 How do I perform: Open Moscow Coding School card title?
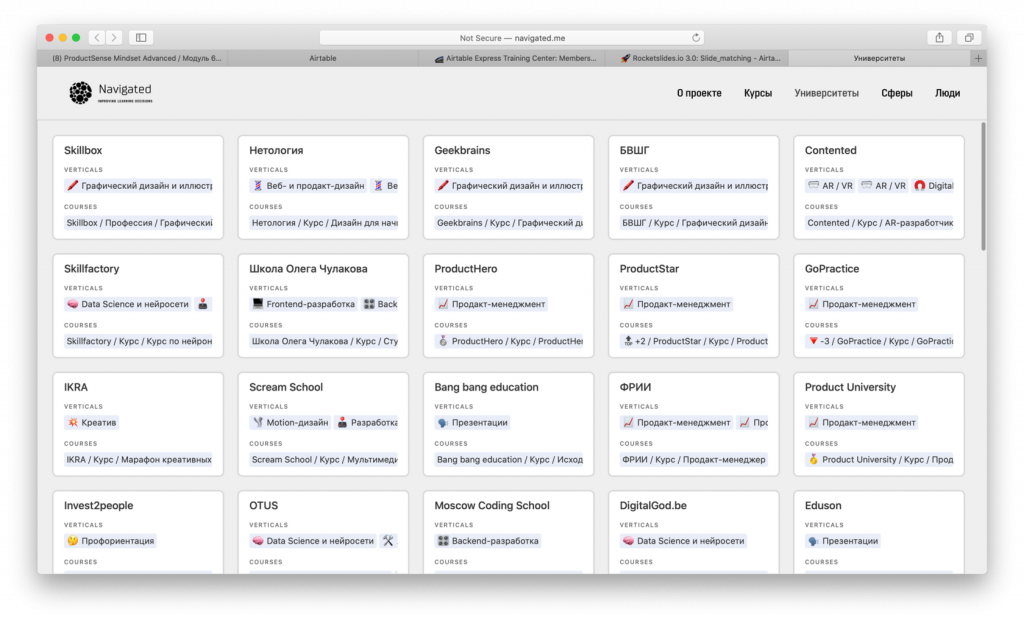pyautogui.click(x=492, y=505)
